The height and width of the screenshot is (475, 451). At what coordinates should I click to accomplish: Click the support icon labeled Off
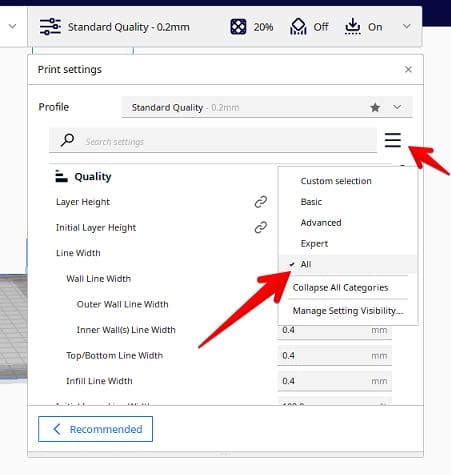(x=298, y=26)
